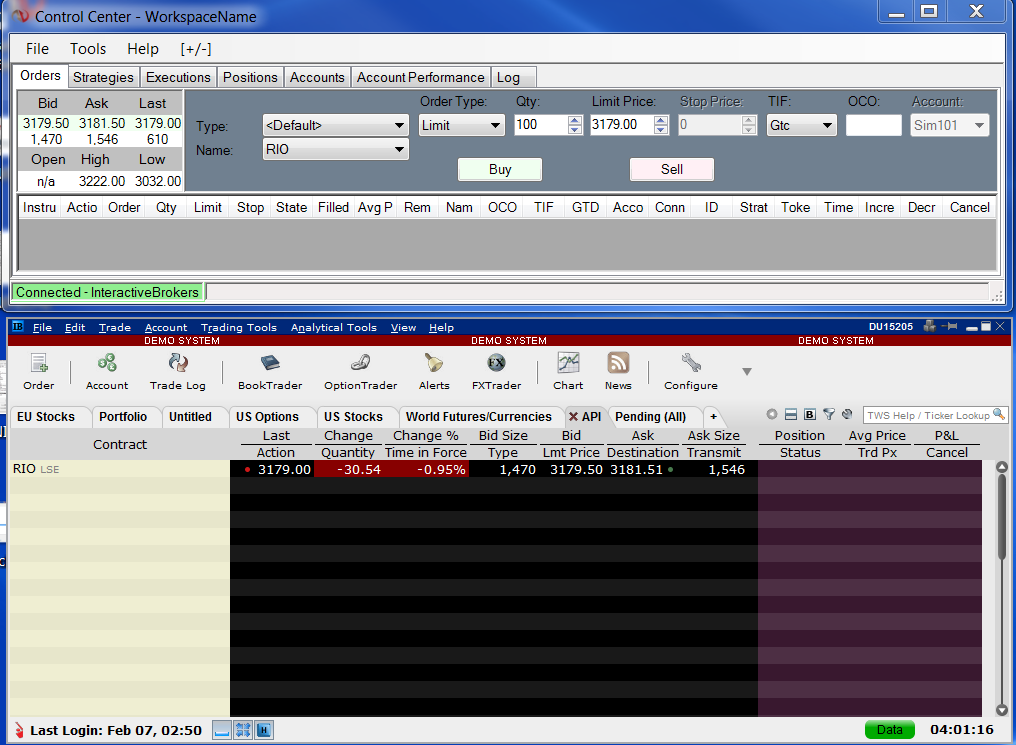This screenshot has height=745, width=1016.
Task: Open Account Sim101 dropdown
Action: 950,126
